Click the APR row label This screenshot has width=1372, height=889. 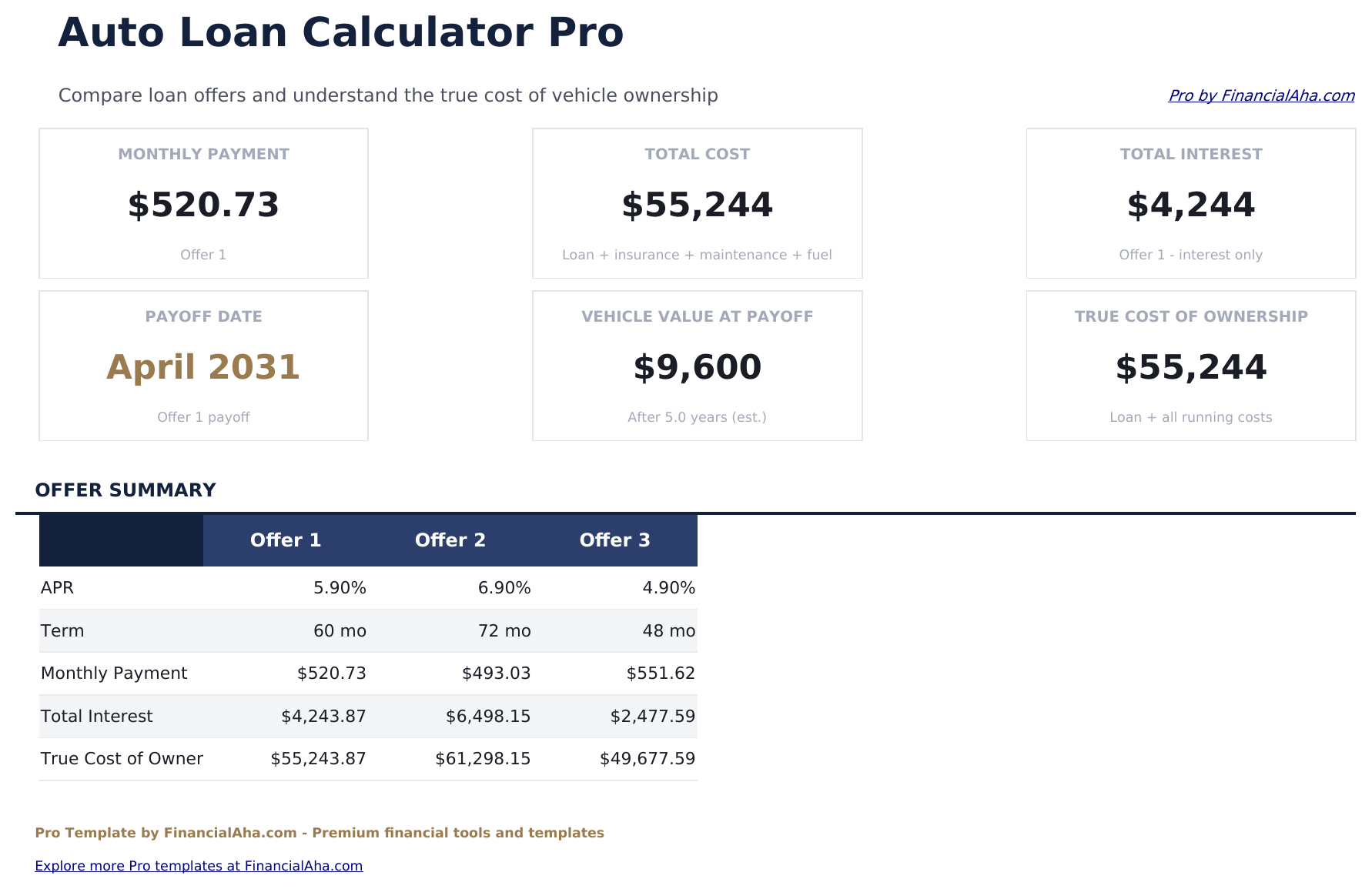pos(58,587)
